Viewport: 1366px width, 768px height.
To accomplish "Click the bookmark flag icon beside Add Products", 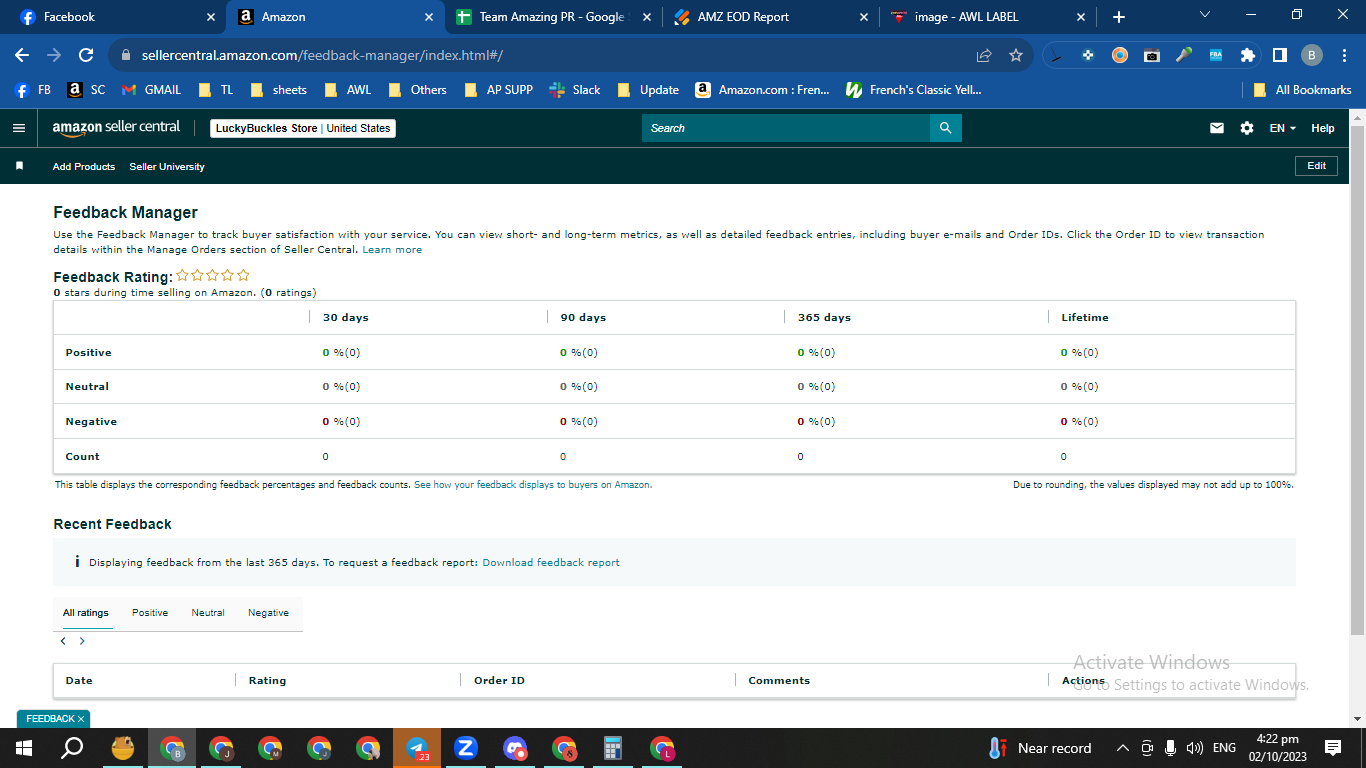I will coord(19,166).
